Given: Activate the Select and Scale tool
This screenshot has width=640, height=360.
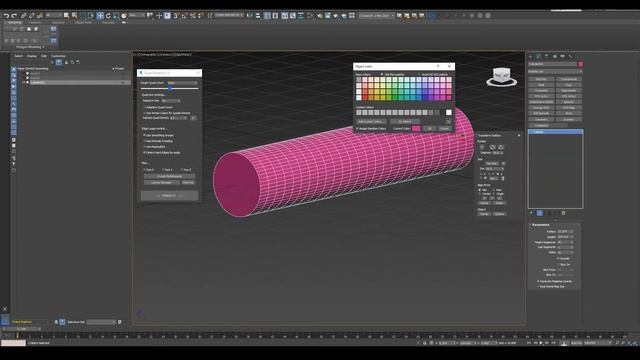Looking at the screenshot, I should (x=116, y=16).
